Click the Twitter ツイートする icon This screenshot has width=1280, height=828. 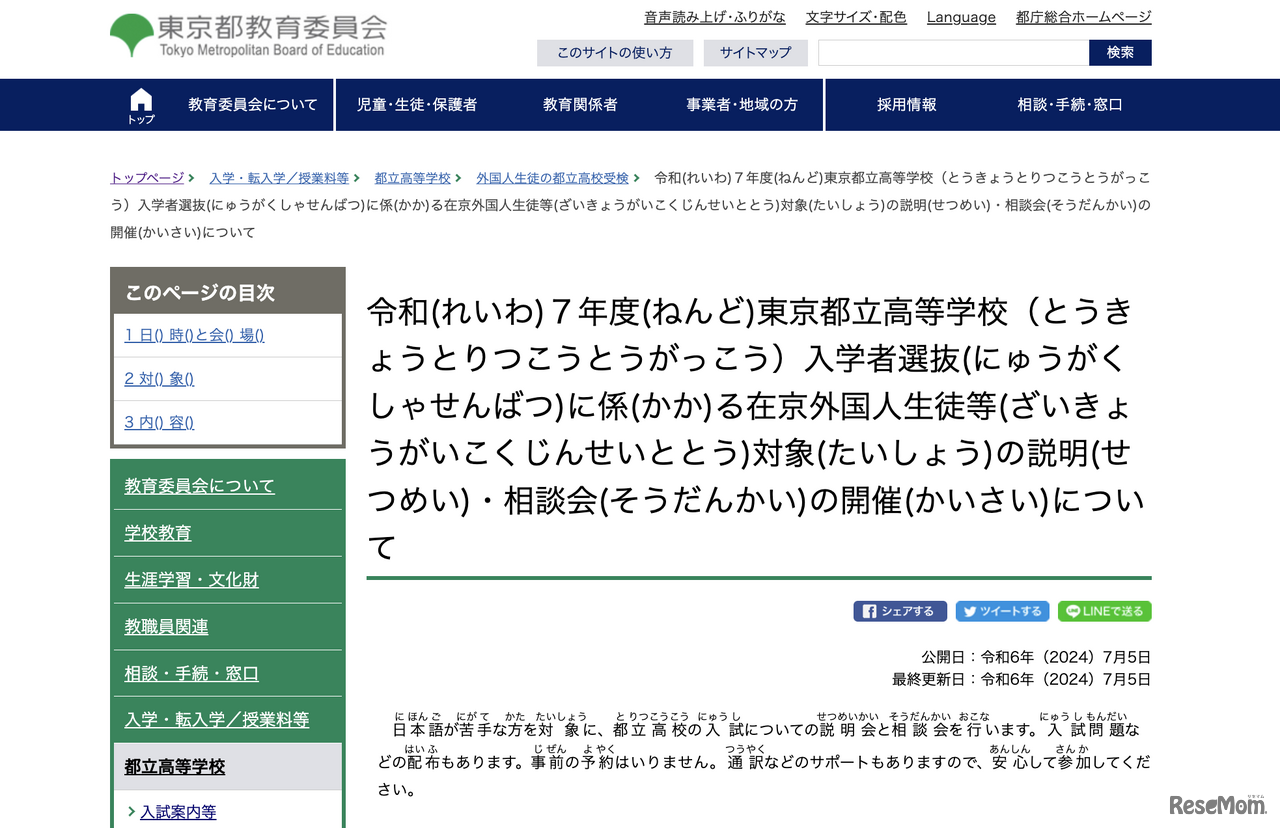point(1002,611)
